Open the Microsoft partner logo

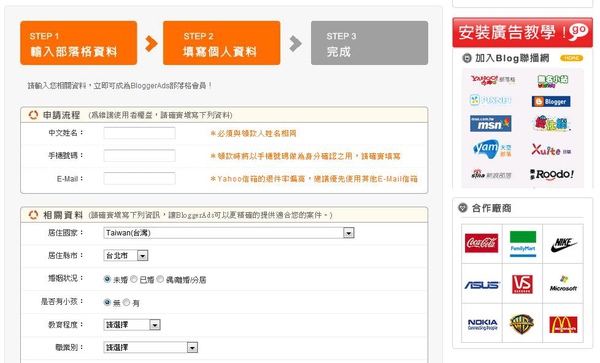click(563, 283)
